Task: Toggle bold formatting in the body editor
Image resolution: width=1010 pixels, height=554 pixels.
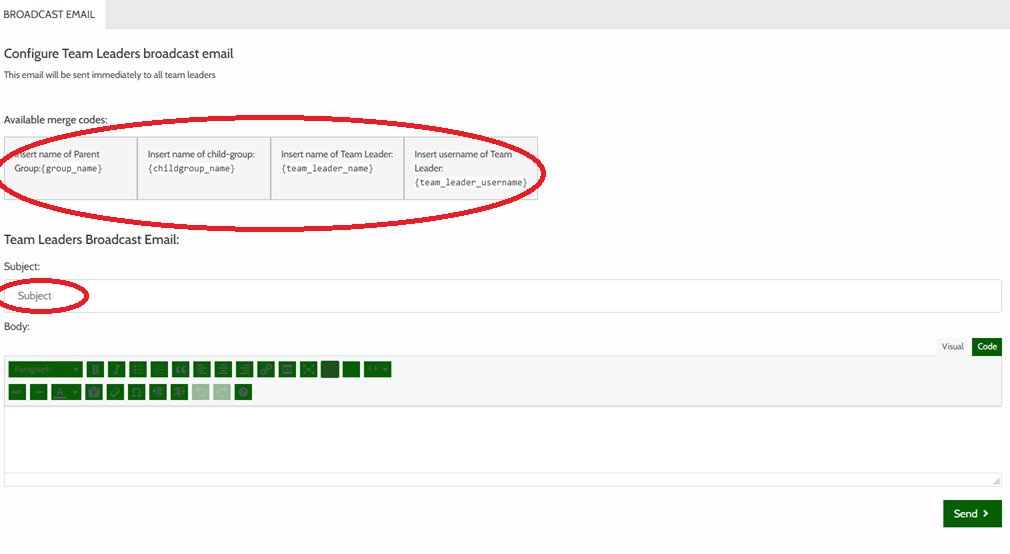Action: tap(95, 369)
